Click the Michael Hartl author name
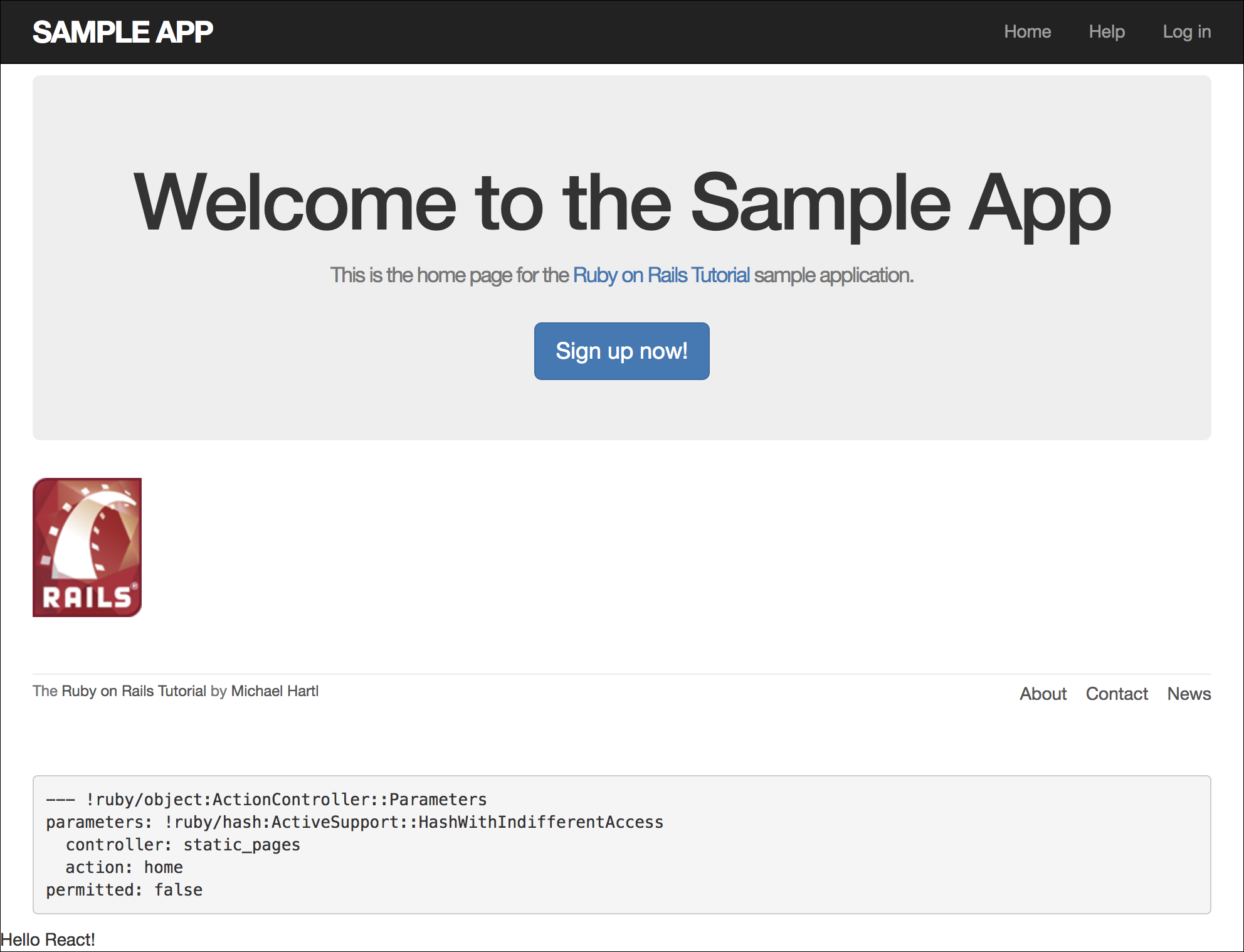The width and height of the screenshot is (1244, 952). 275,690
